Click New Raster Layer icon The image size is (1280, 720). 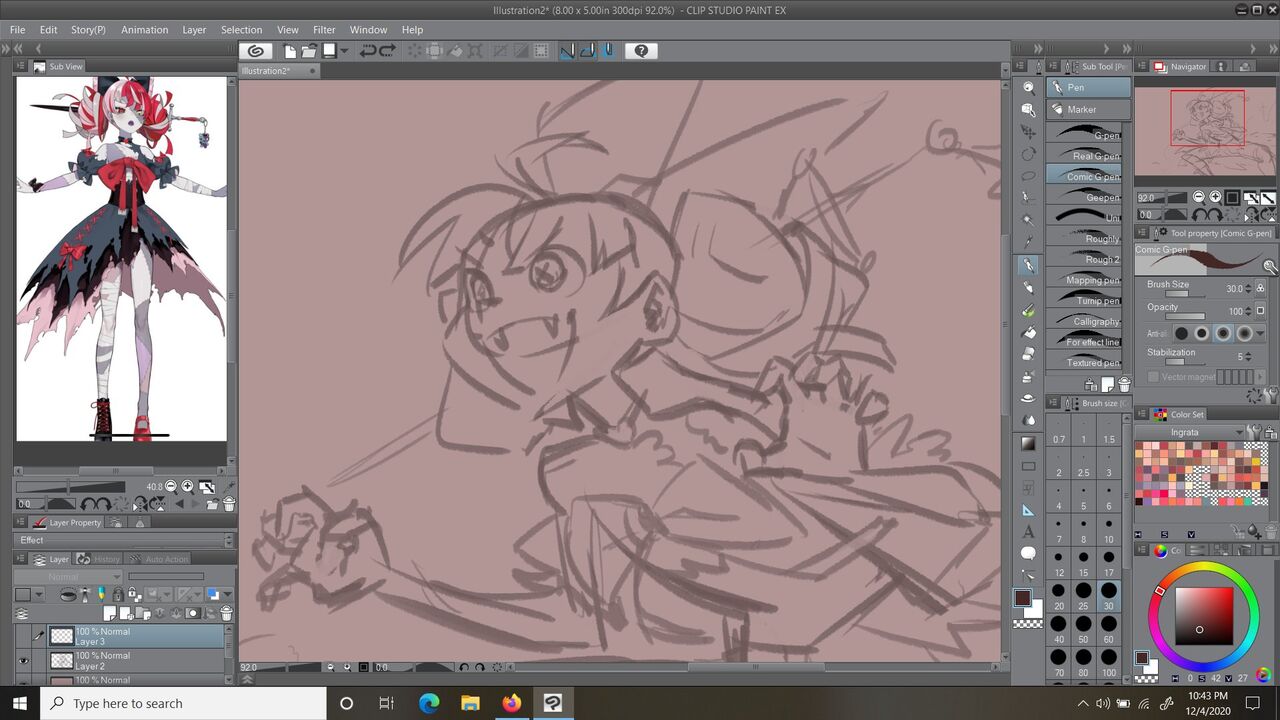[110, 613]
